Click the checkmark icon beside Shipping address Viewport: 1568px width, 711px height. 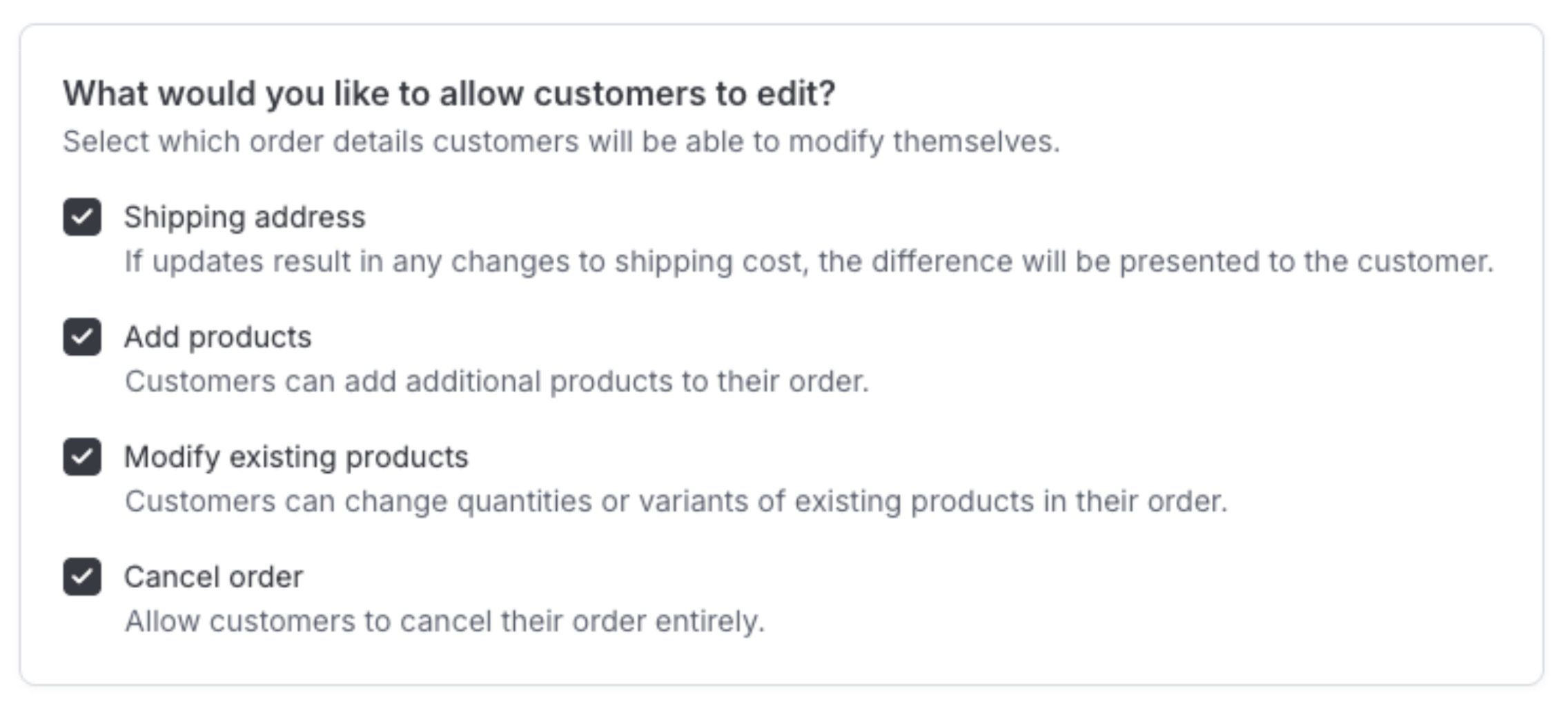pos(82,217)
